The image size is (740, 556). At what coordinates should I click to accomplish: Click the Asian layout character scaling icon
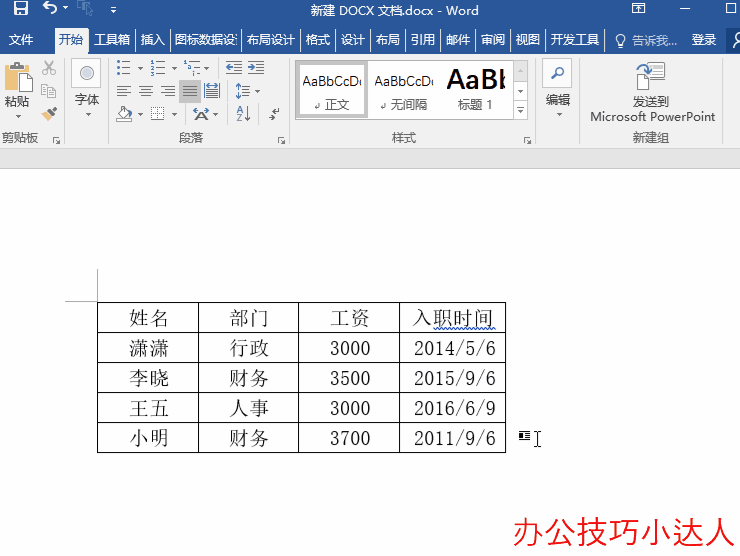coord(202,114)
